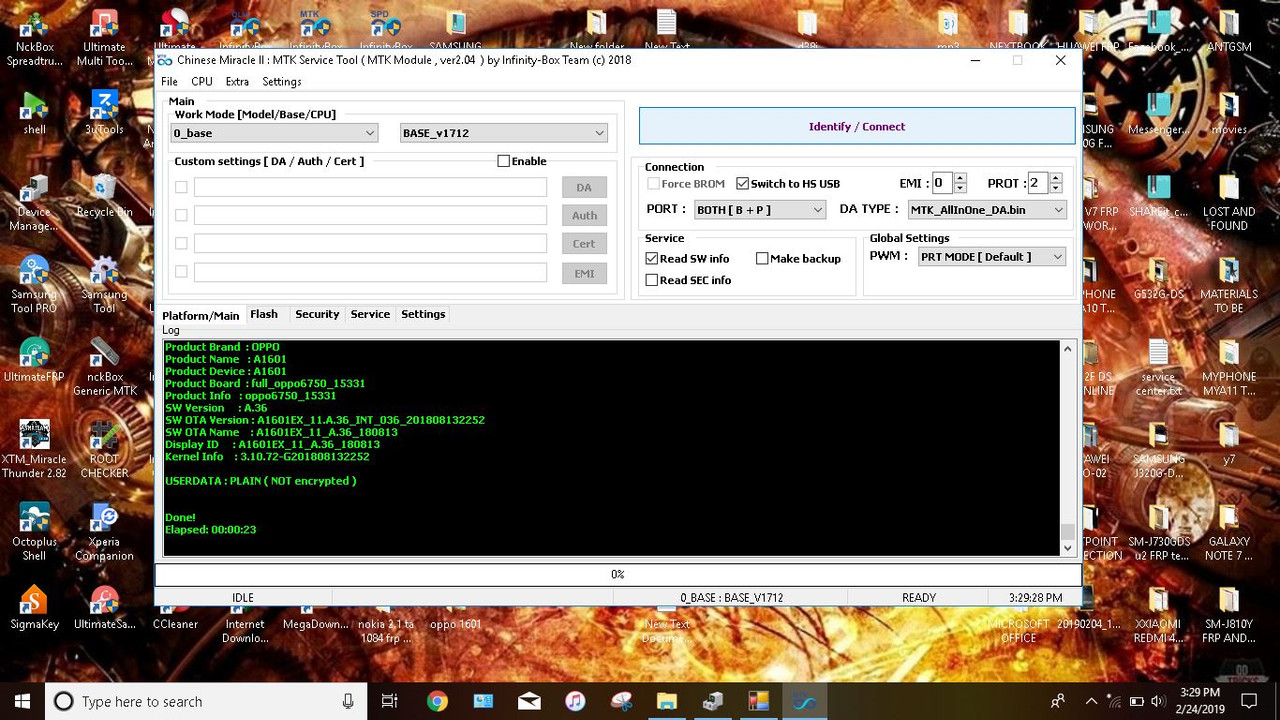The height and width of the screenshot is (720, 1280).
Task: Open iTunes from the taskbar
Action: tap(575, 701)
